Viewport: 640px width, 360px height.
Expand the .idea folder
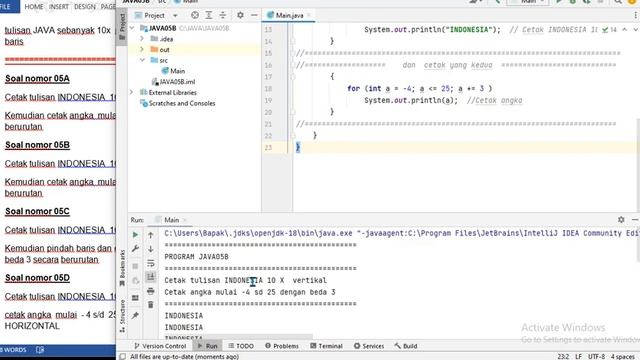pyautogui.click(x=142, y=39)
